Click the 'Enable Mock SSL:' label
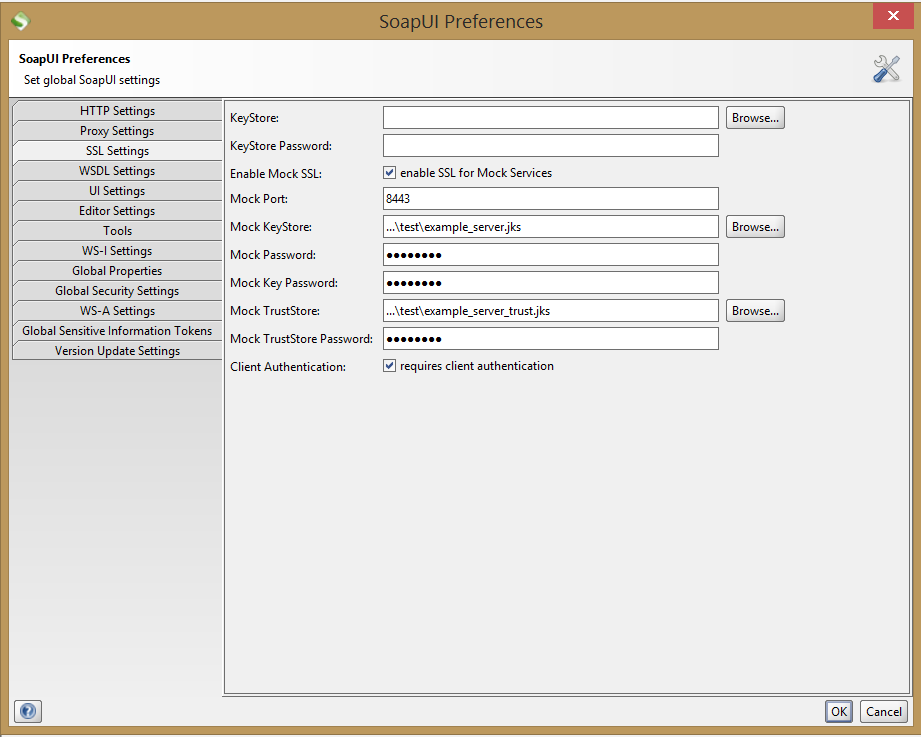Viewport: 921px width, 737px height. point(276,174)
